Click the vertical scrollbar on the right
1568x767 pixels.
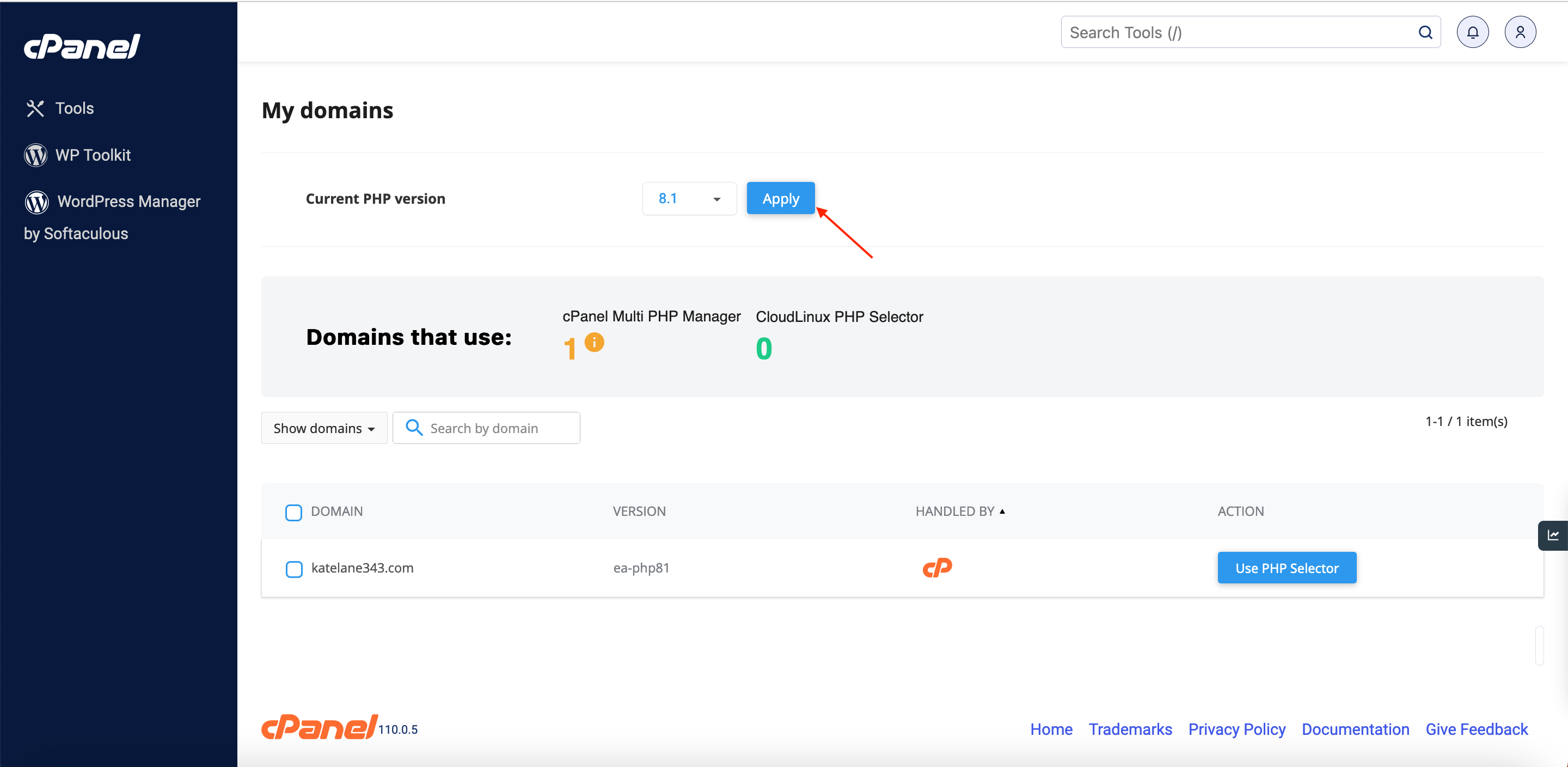pyautogui.click(x=1539, y=645)
